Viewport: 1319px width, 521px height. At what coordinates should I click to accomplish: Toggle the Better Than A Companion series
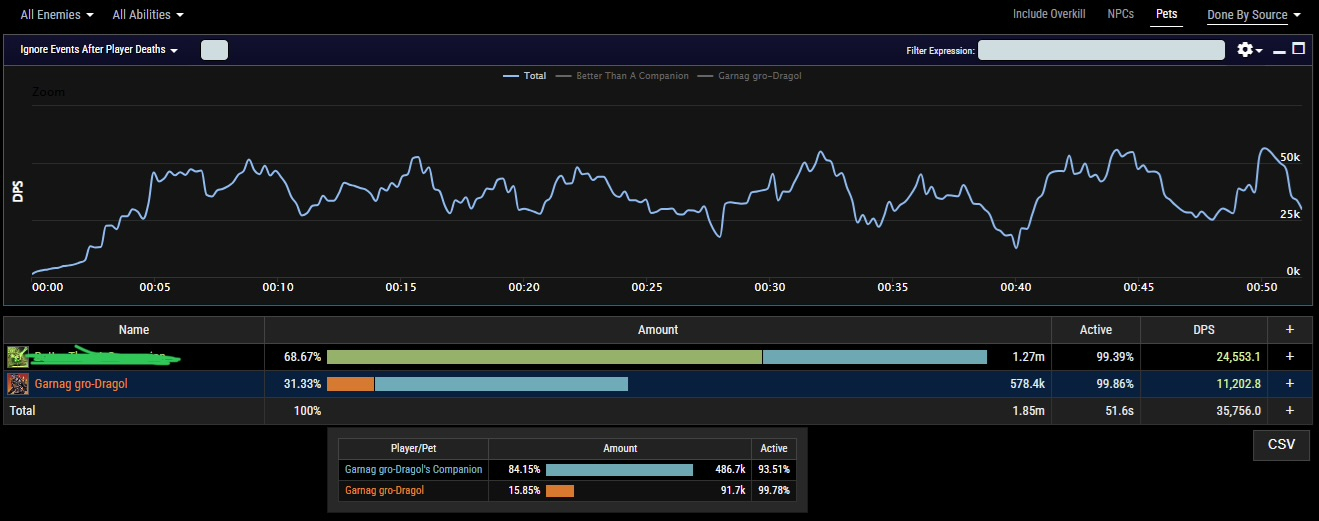point(622,76)
